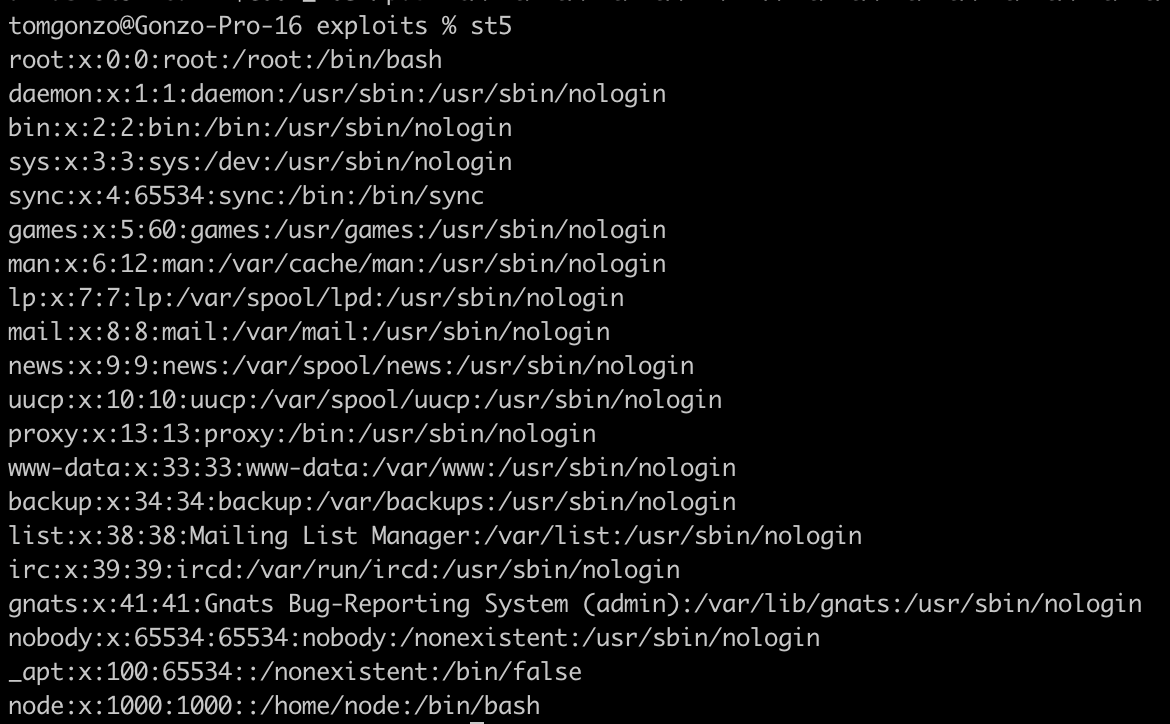1170x724 pixels.
Task: Click the mail /var/mail entry
Action: point(309,331)
